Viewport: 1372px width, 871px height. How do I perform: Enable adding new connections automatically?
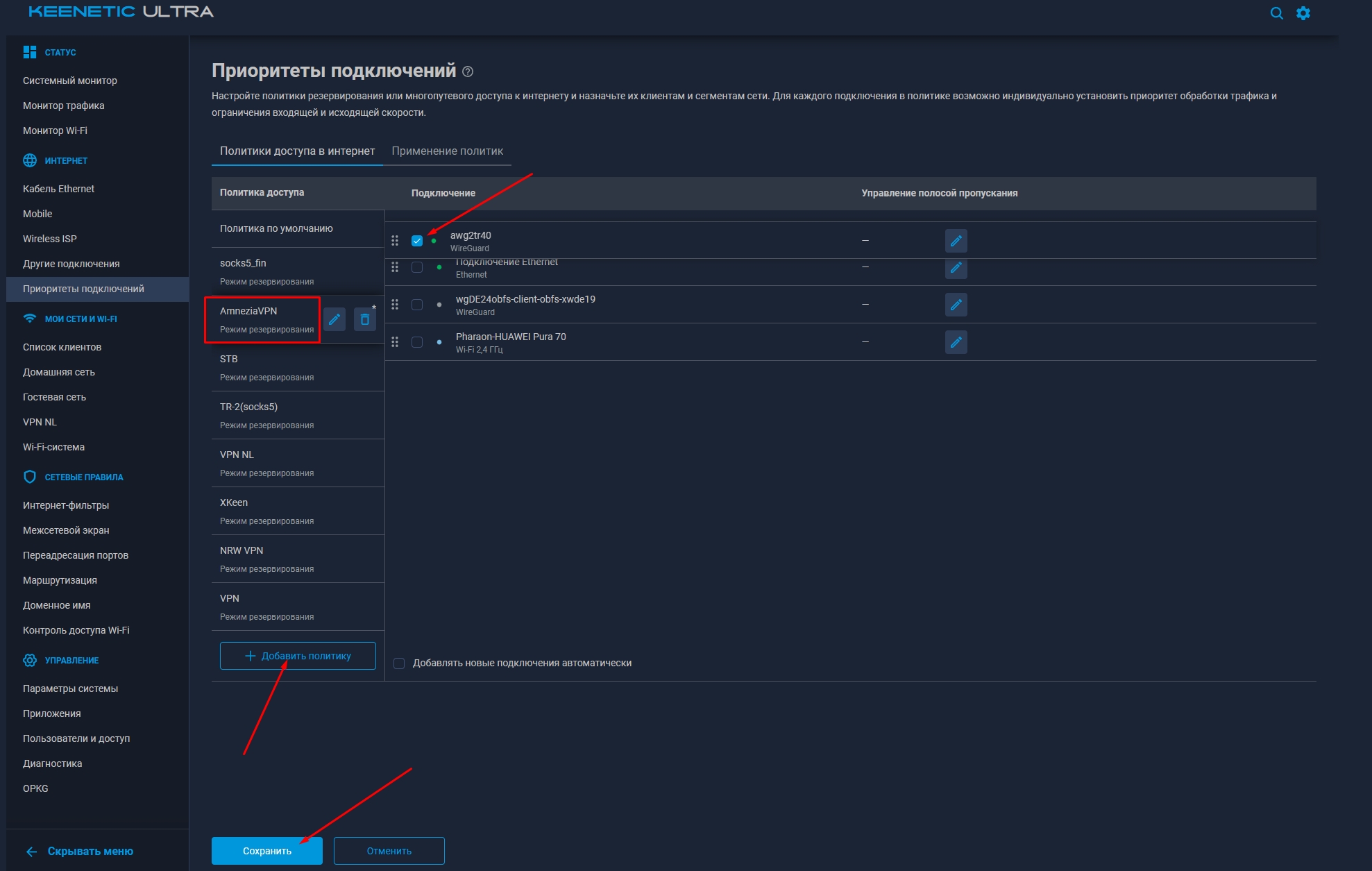pyautogui.click(x=399, y=663)
